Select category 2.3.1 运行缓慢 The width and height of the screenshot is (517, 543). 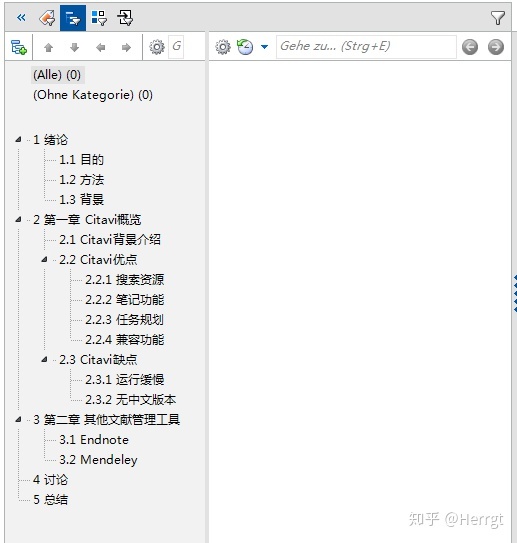point(125,380)
